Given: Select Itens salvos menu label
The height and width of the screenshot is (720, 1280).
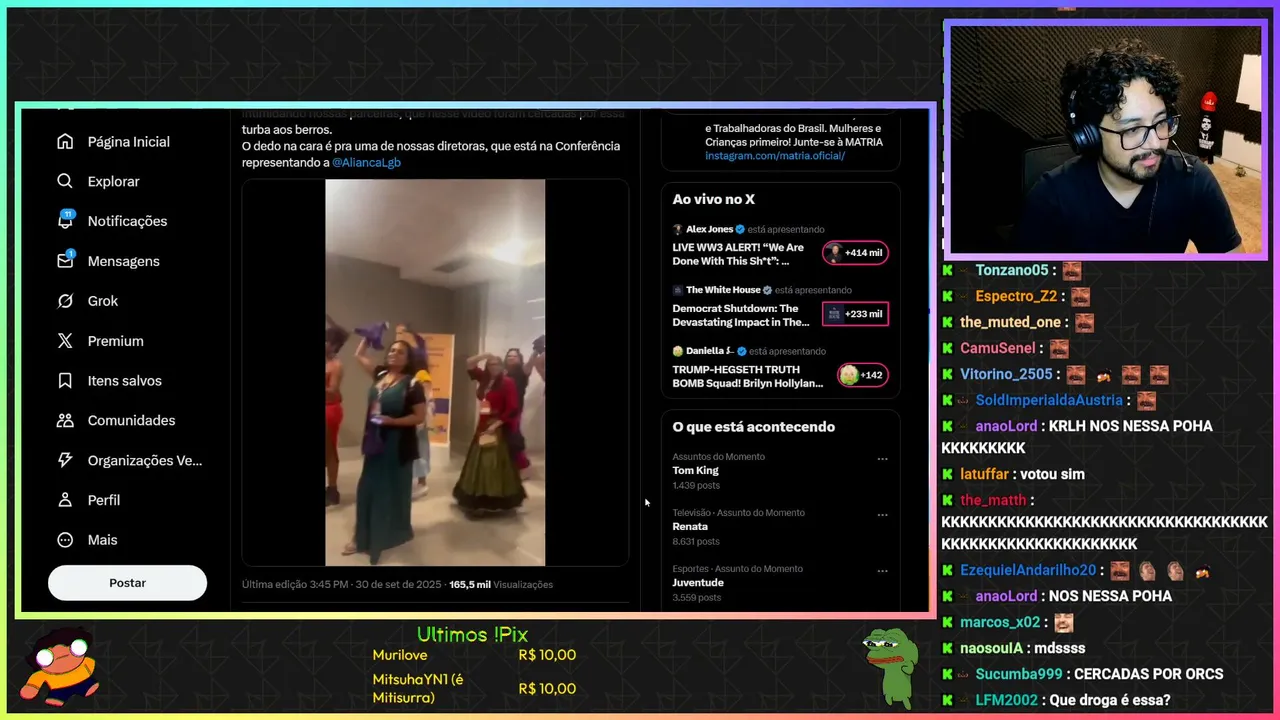Looking at the screenshot, I should [x=125, y=381].
